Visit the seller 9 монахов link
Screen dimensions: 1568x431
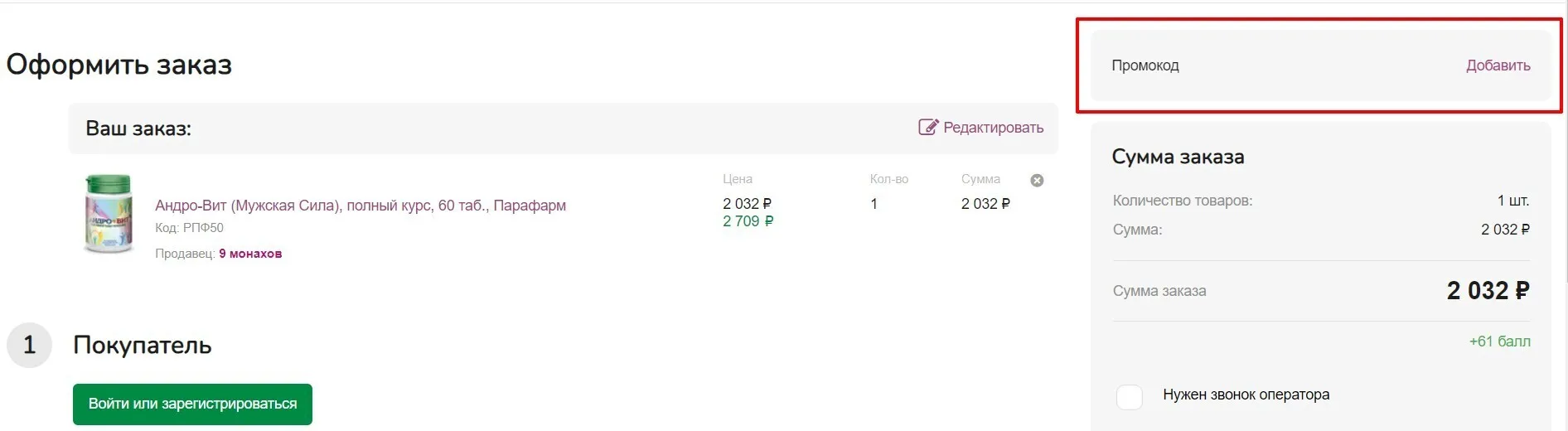point(250,254)
